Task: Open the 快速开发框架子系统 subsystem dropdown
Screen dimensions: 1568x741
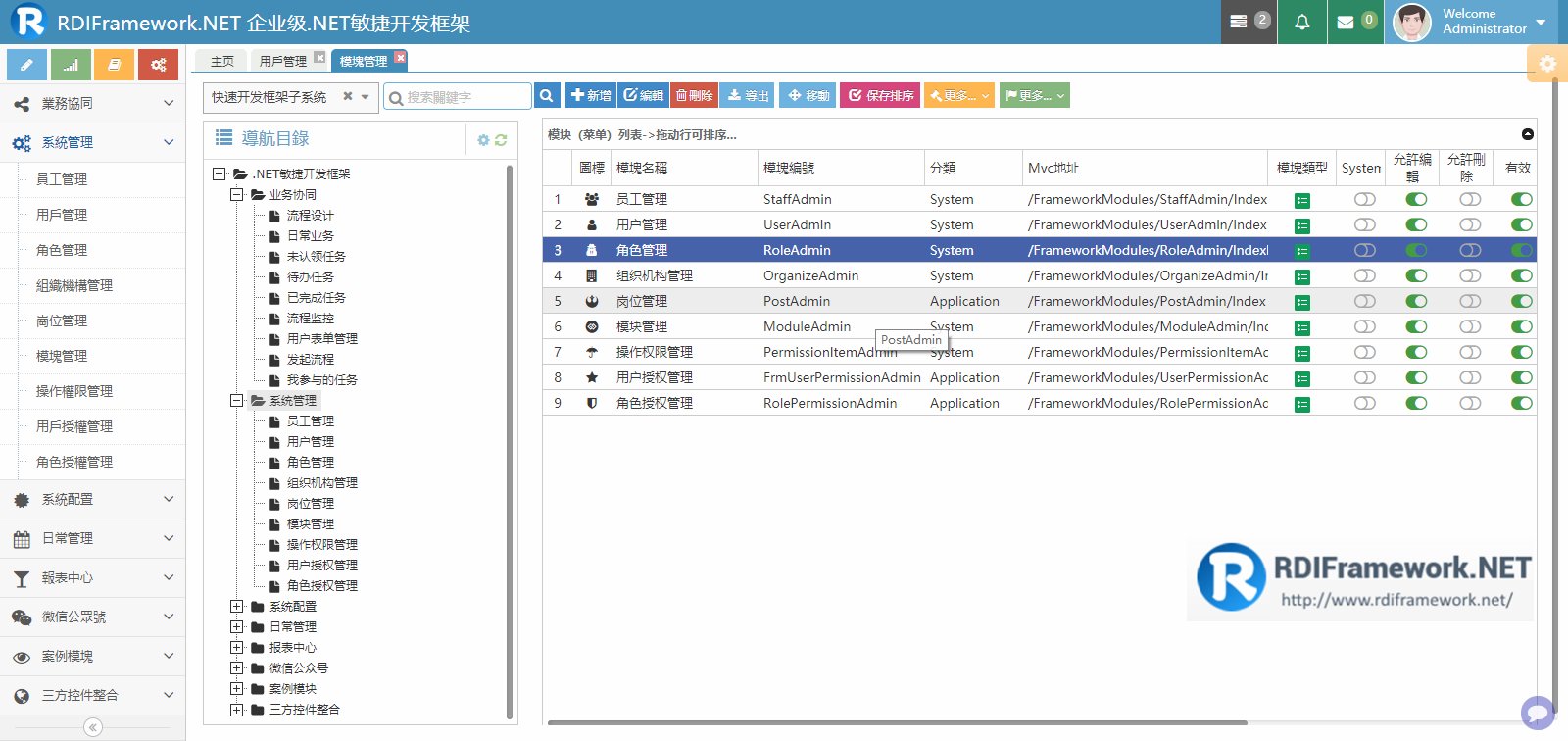Action: coord(366,96)
